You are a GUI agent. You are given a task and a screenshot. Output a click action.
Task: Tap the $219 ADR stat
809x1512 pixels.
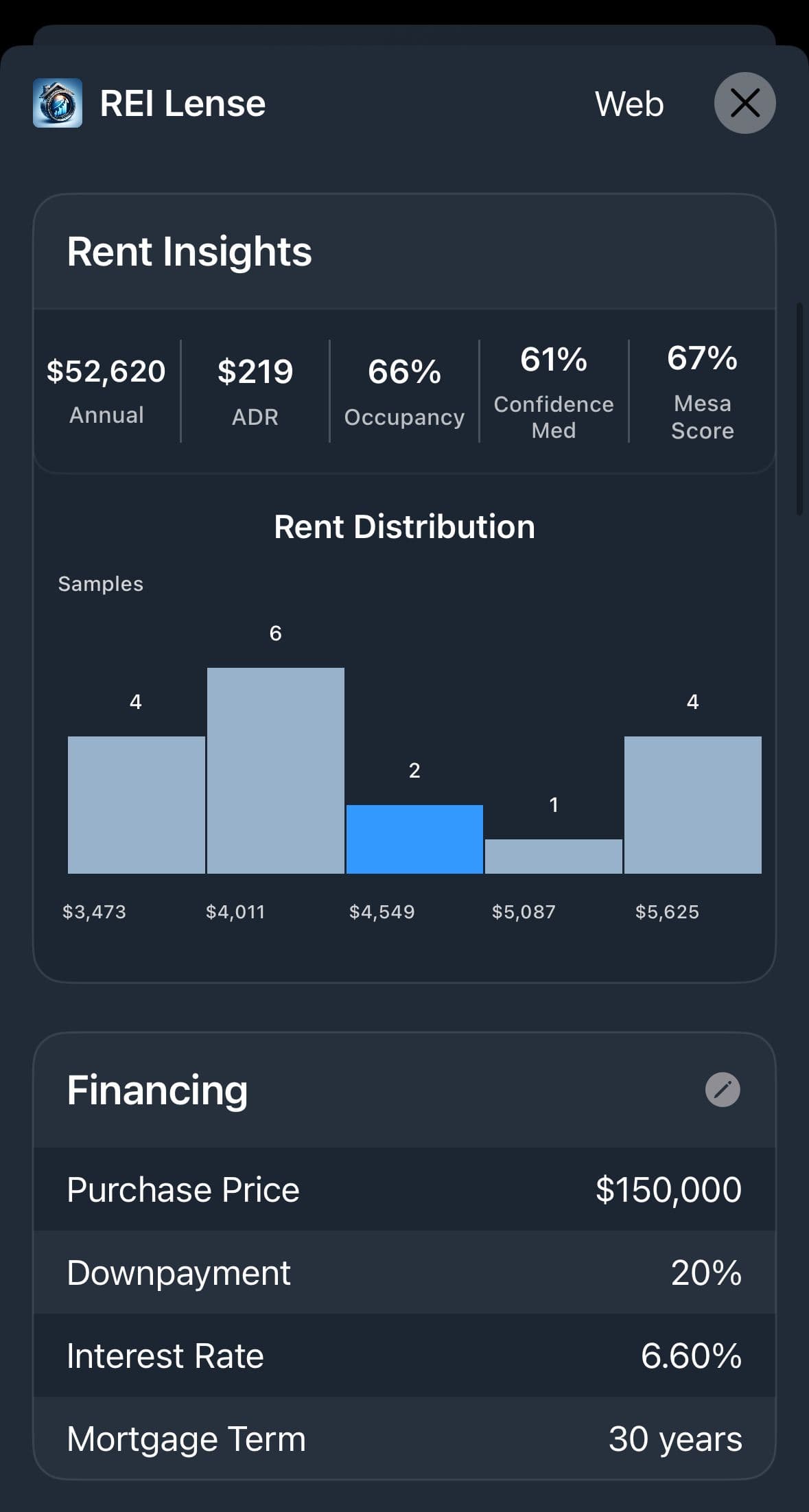pos(255,391)
